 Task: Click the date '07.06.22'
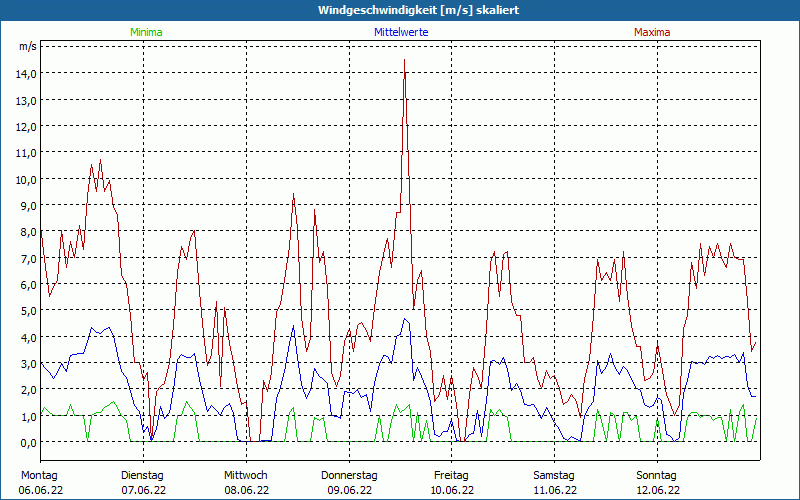pos(143,490)
